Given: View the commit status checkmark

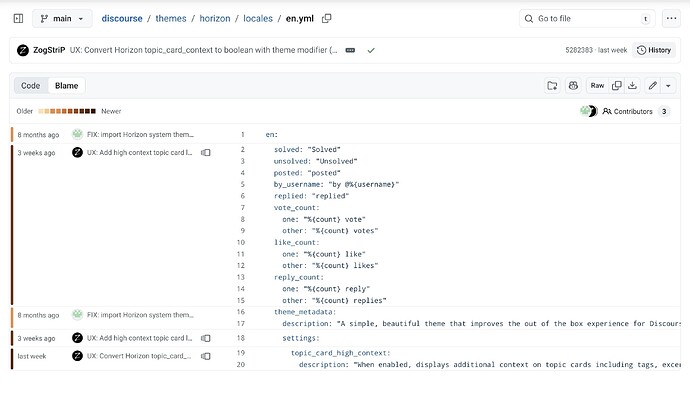Looking at the screenshot, I should pyautogui.click(x=371, y=50).
